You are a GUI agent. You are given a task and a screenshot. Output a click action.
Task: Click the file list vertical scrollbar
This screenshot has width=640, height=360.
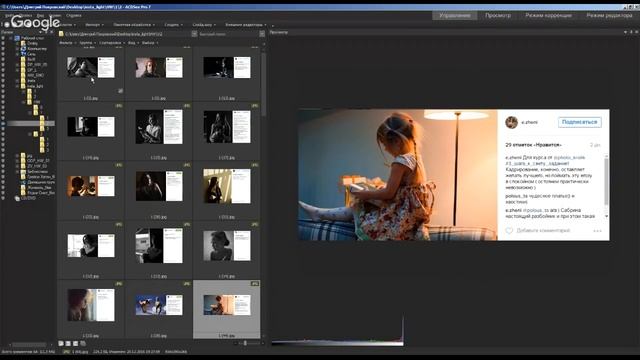tap(263, 84)
